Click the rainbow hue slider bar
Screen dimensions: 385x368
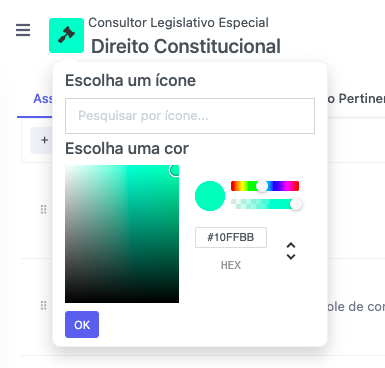click(265, 186)
